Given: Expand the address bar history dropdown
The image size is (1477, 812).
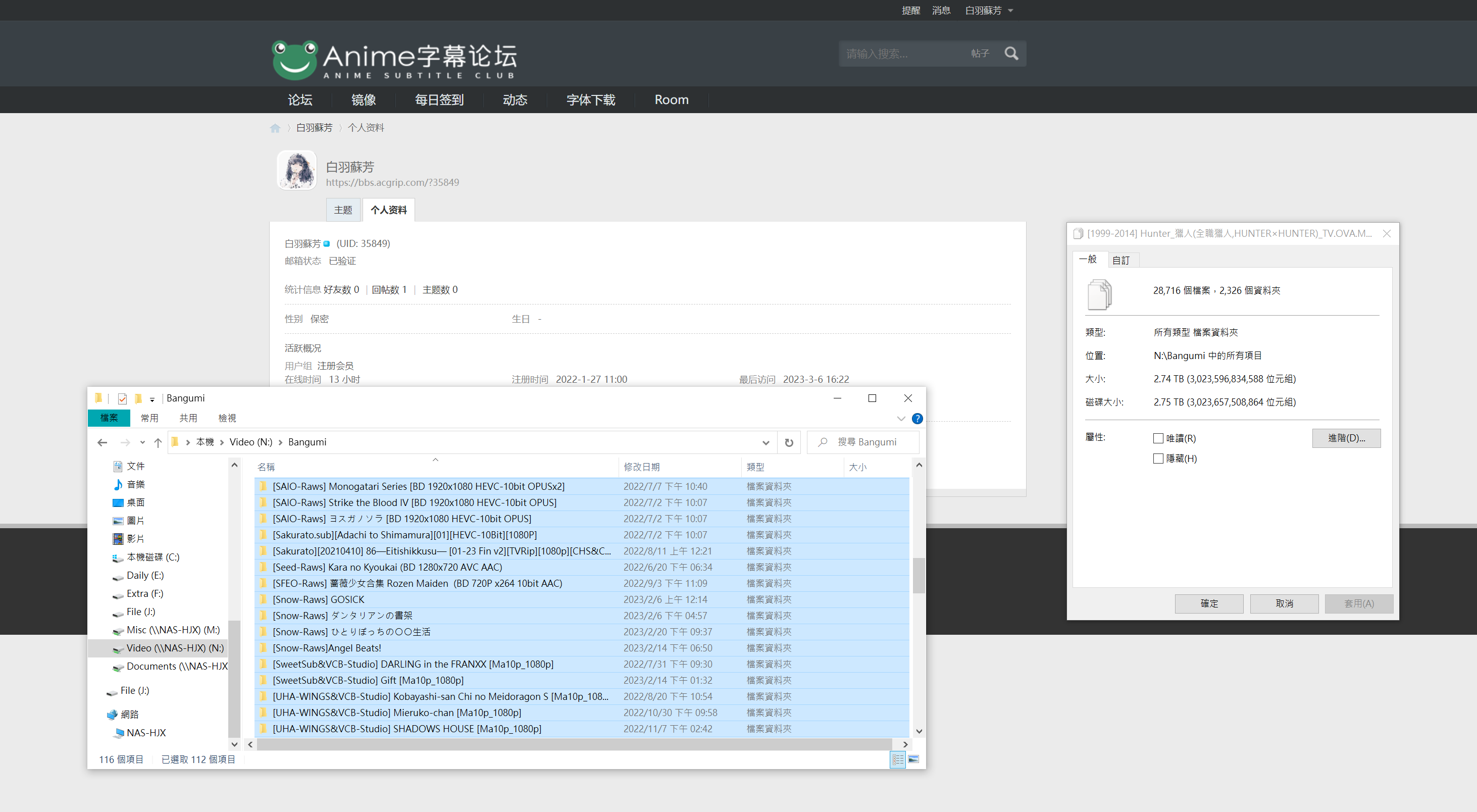Looking at the screenshot, I should (766, 442).
